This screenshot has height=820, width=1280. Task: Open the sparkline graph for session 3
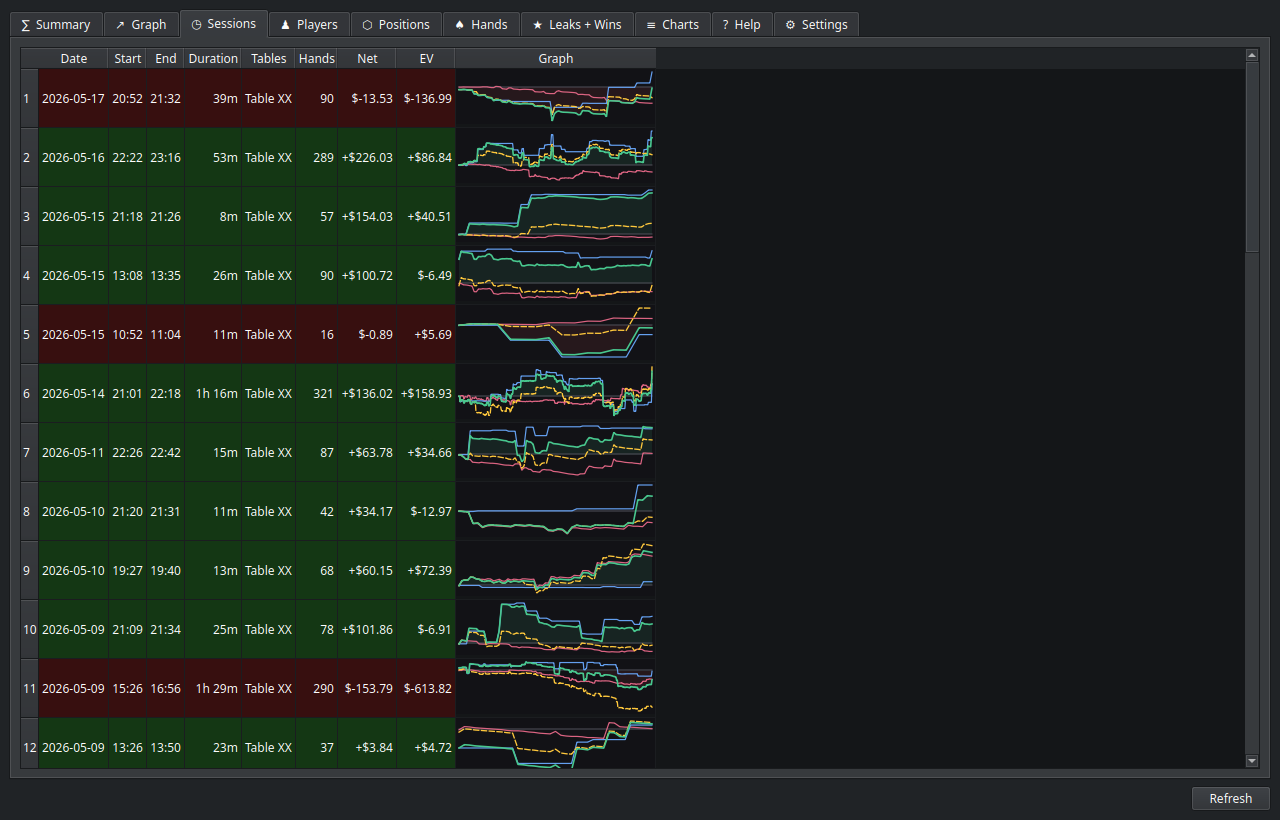(556, 216)
